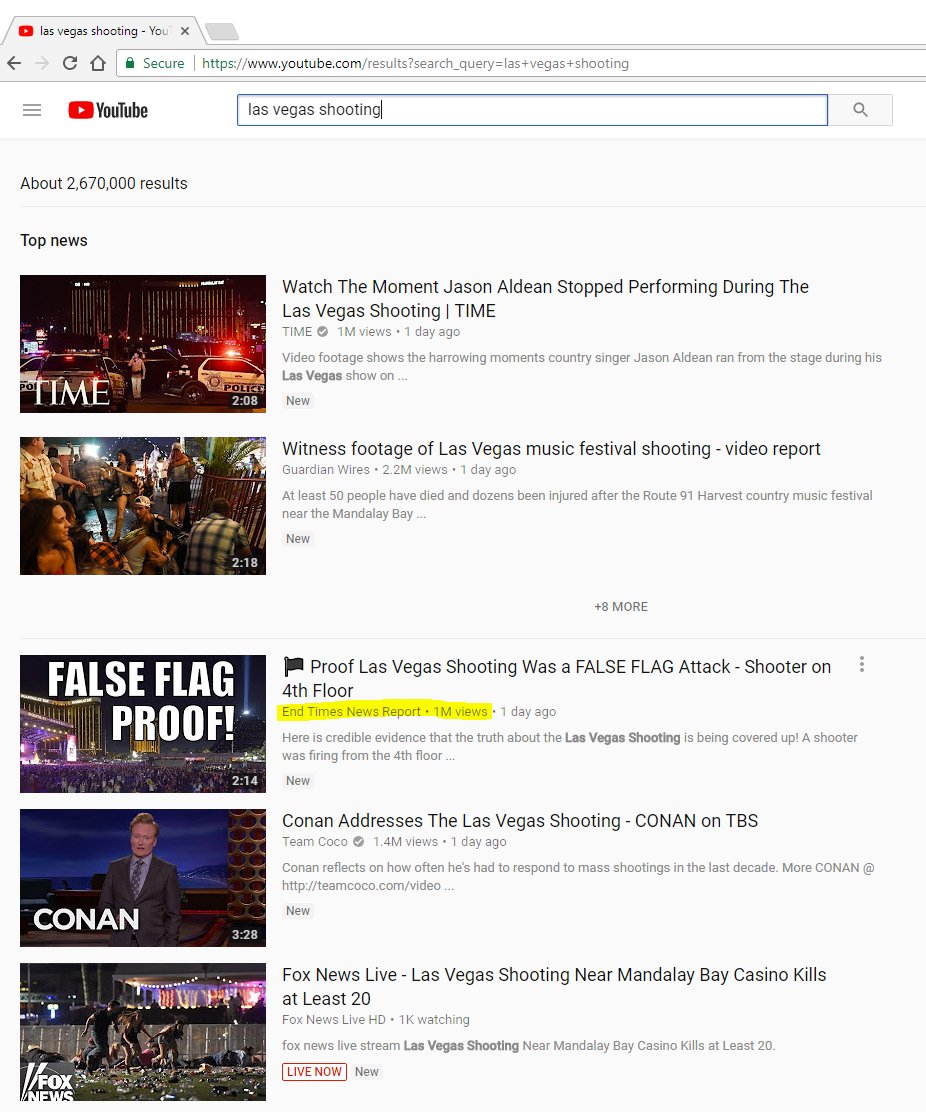The image size is (926, 1112).
Task: Click the magnifying glass search button
Action: point(860,110)
